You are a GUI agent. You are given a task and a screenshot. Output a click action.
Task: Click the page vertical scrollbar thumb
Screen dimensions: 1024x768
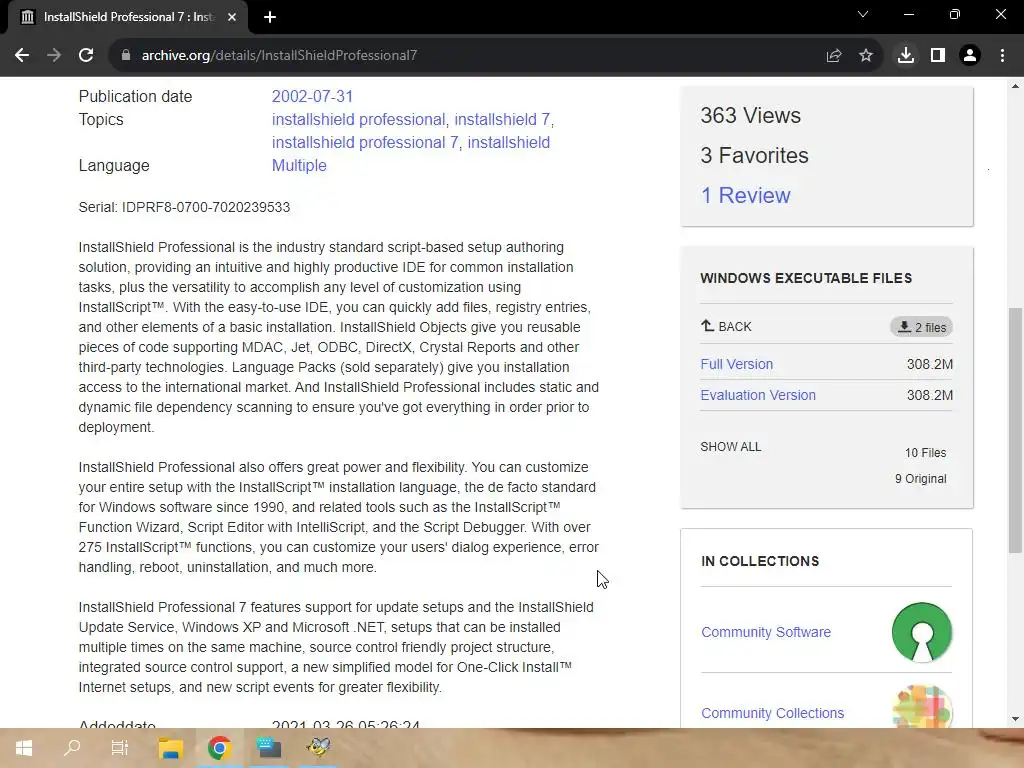[1015, 430]
